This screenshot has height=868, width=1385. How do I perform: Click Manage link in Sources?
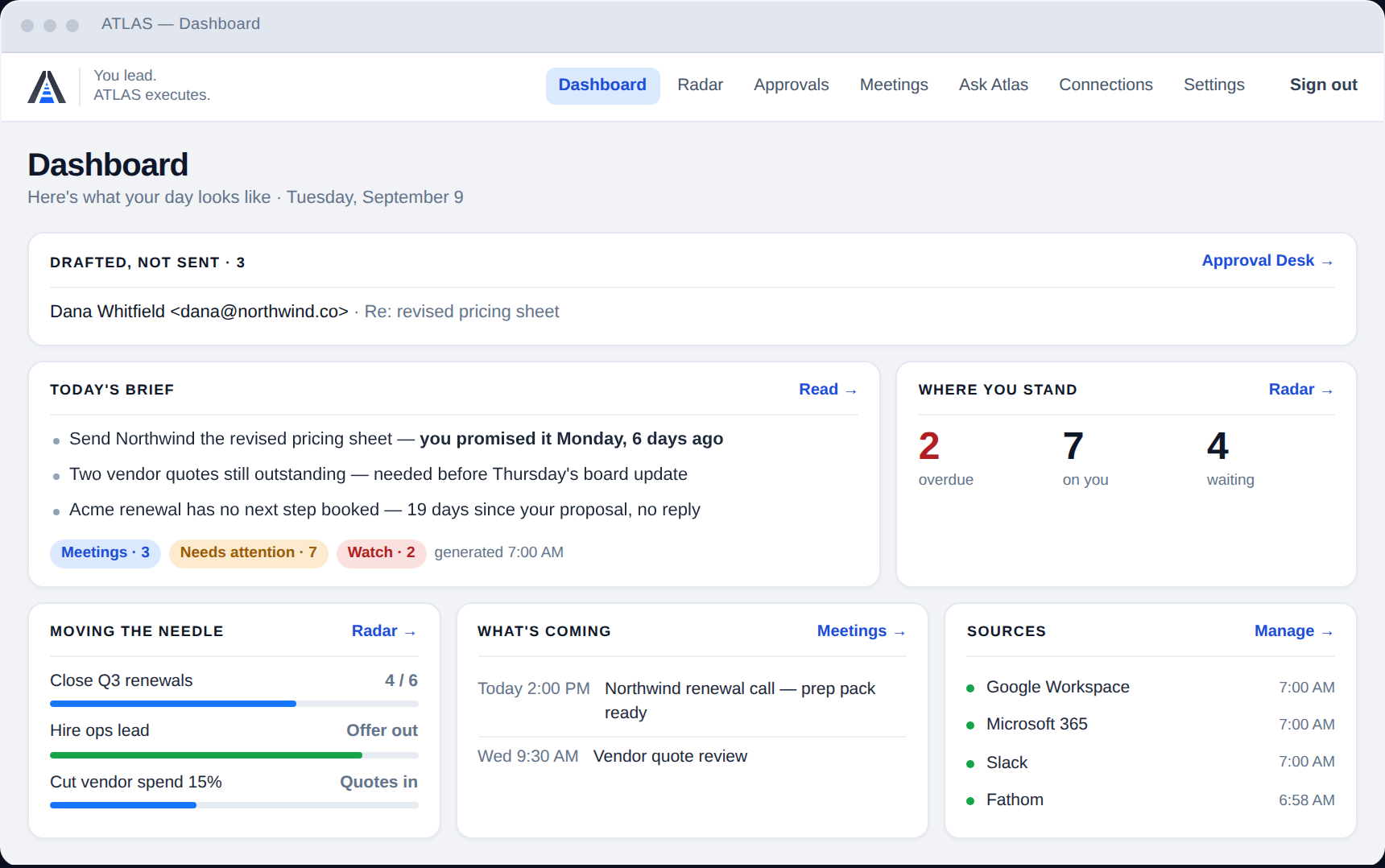point(1294,631)
